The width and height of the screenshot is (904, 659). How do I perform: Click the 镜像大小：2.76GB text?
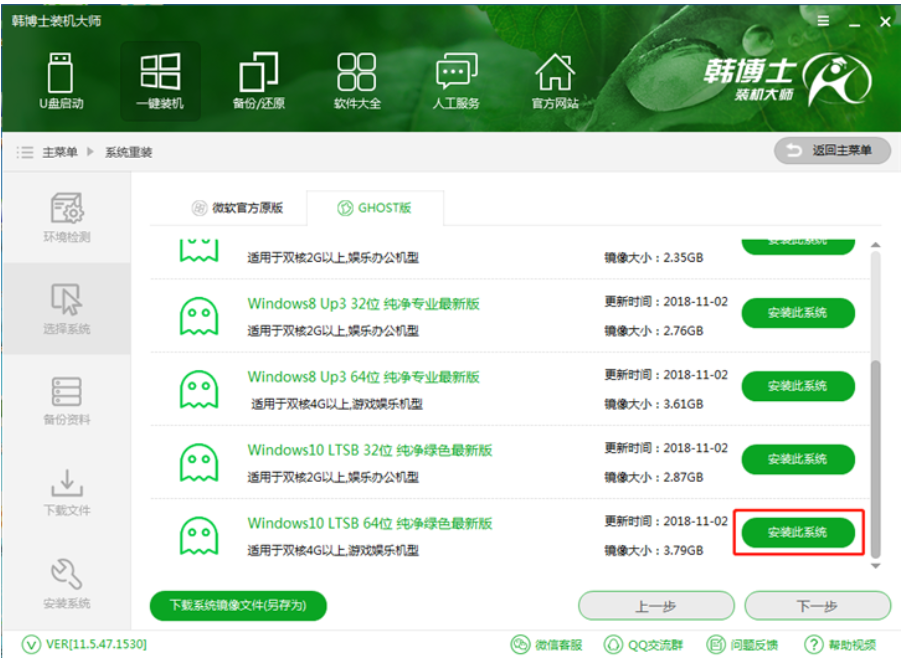point(654,331)
